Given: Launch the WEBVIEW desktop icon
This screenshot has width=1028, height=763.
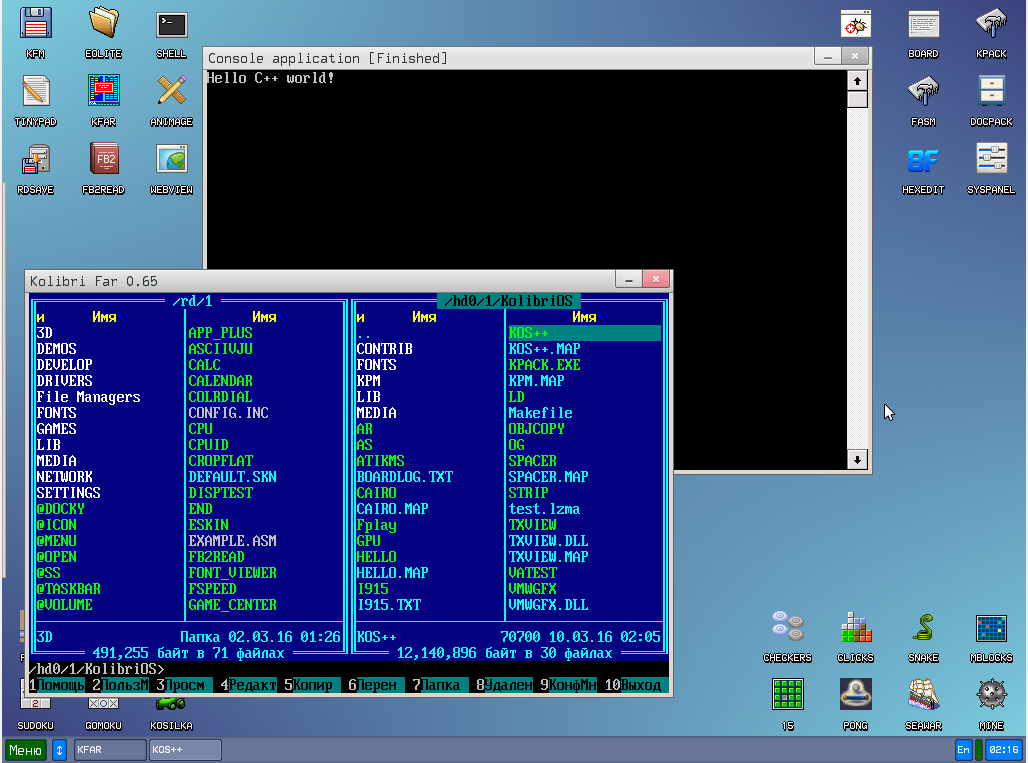Looking at the screenshot, I should point(171,161).
